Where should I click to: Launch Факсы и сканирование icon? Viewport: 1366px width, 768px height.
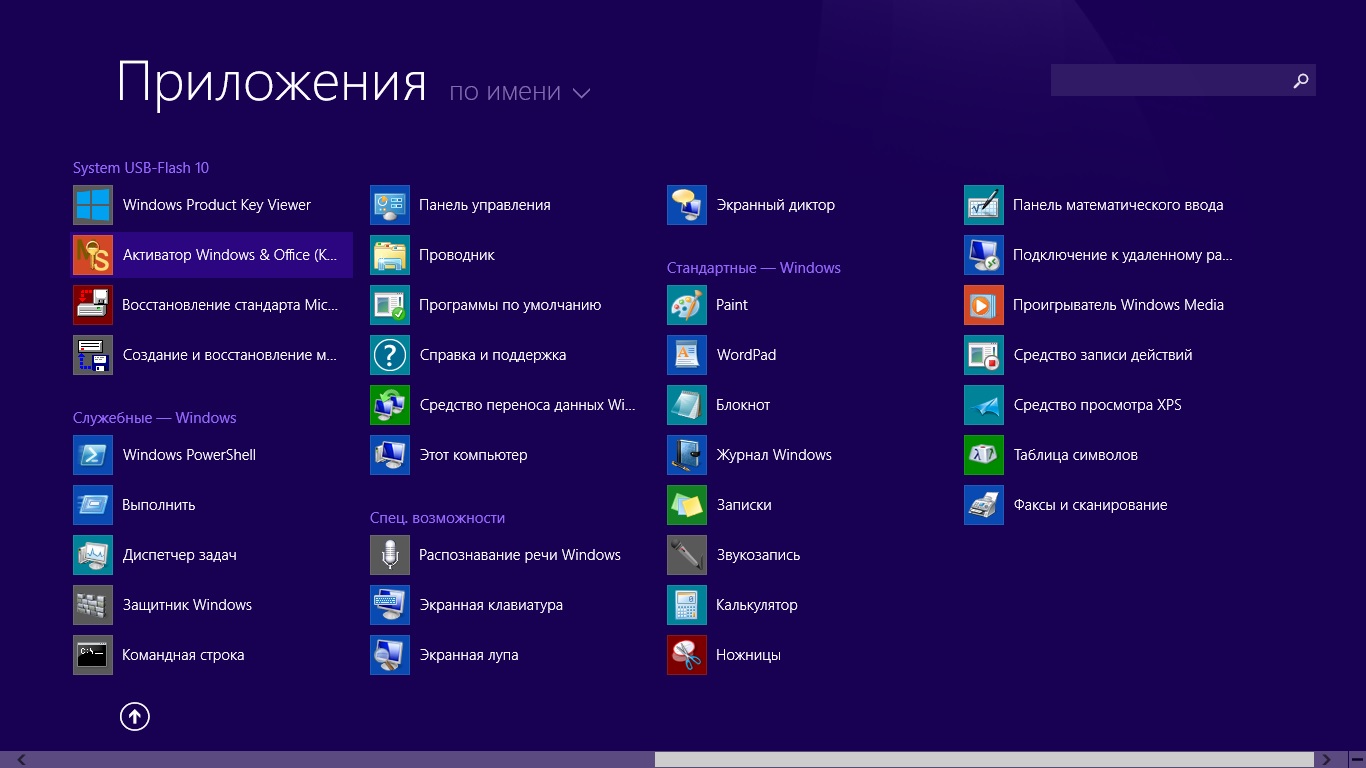pyautogui.click(x=984, y=505)
